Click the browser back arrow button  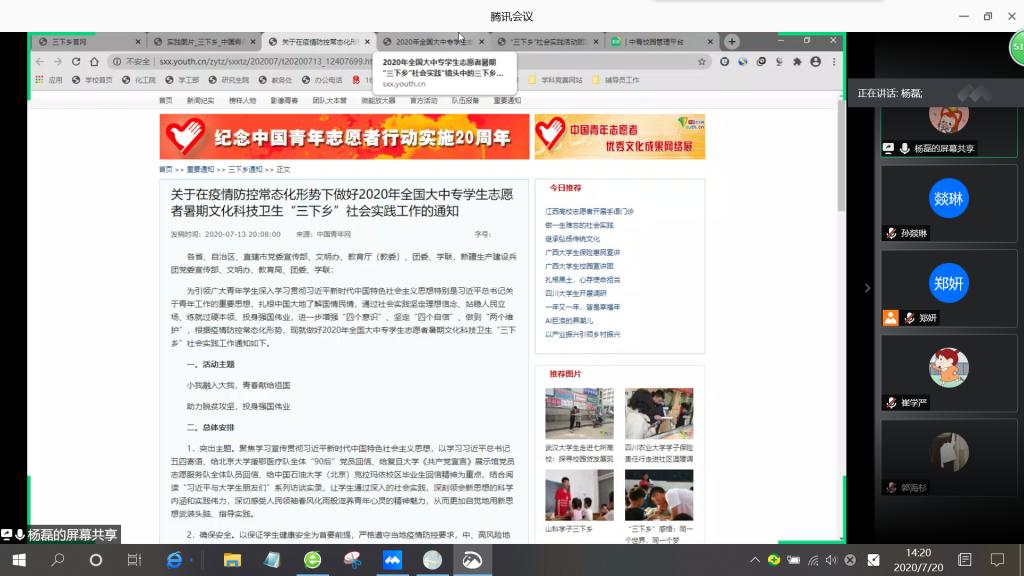(x=41, y=61)
